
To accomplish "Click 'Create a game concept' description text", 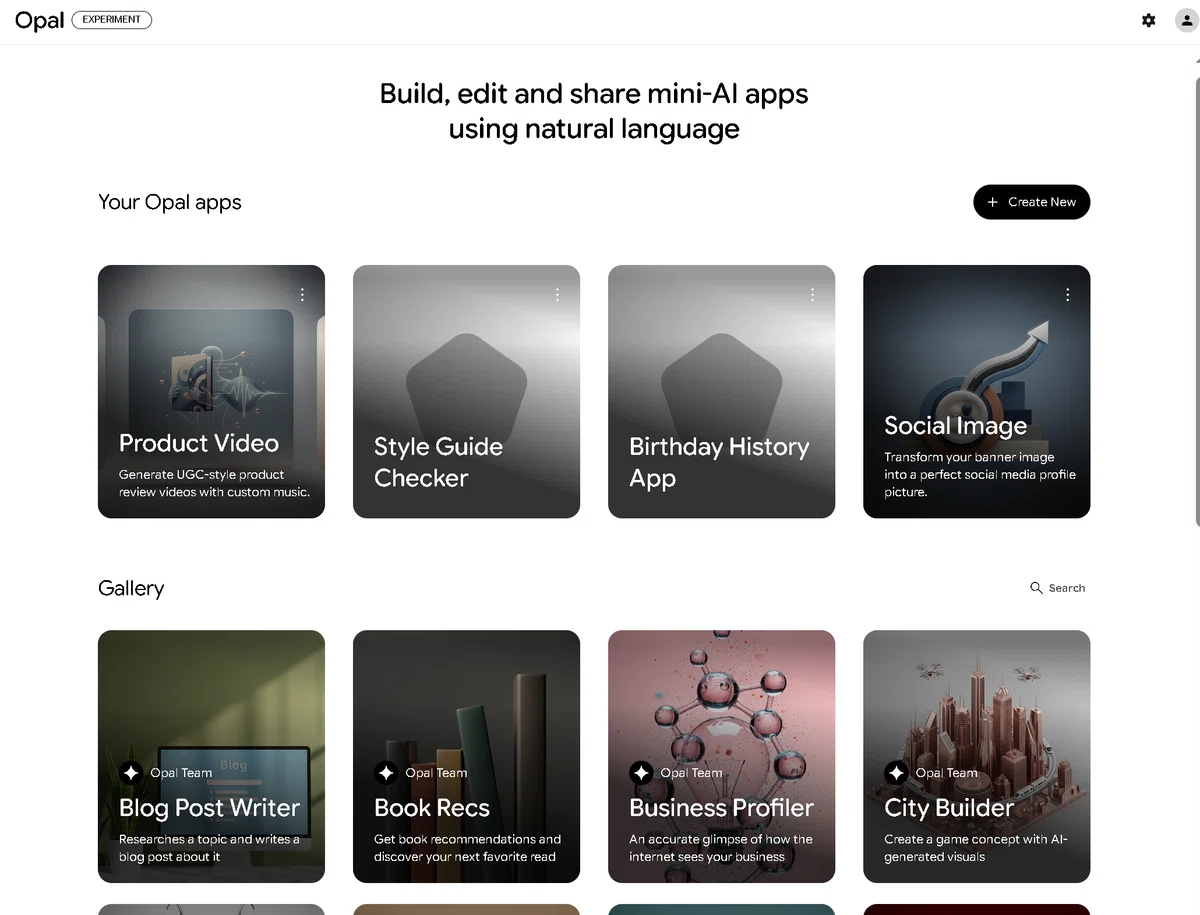I will click(x=976, y=848).
